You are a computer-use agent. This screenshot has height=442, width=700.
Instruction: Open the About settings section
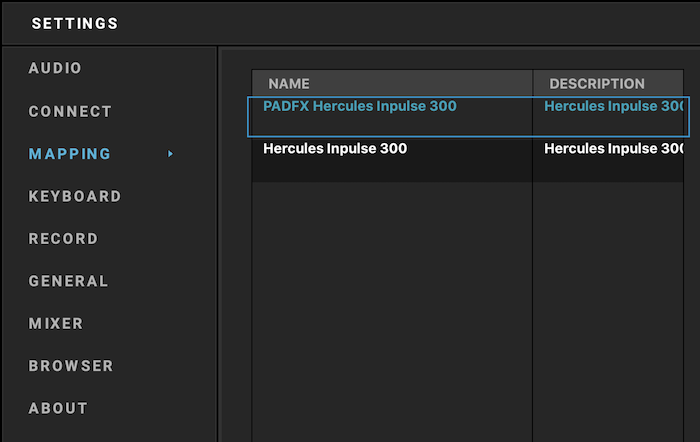pyautogui.click(x=58, y=408)
